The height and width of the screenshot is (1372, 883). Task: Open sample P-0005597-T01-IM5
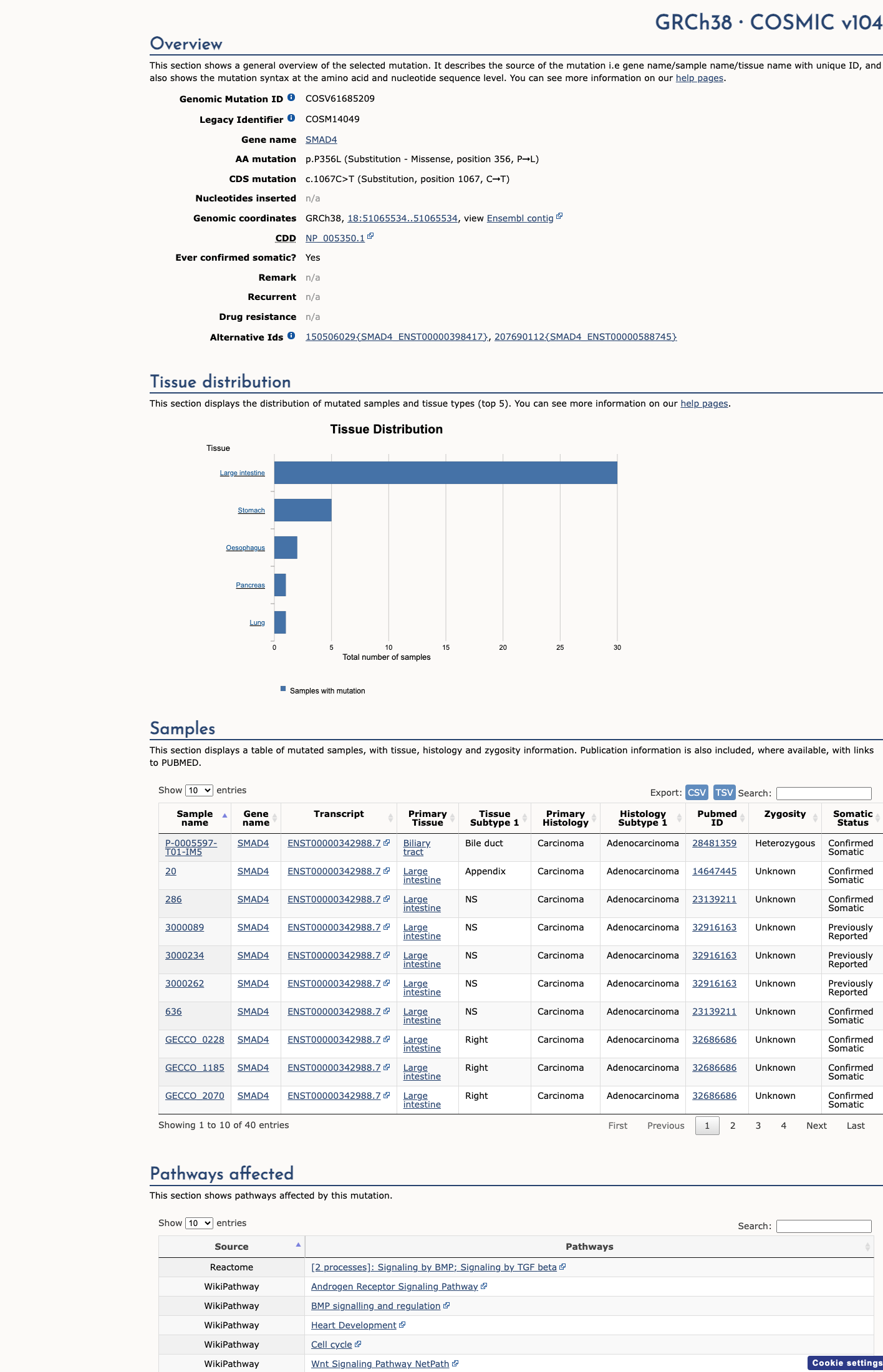pos(191,848)
